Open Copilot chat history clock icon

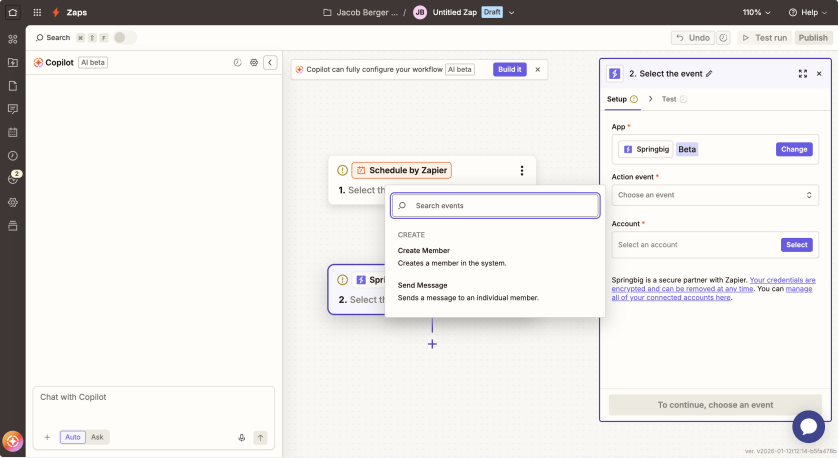[238, 63]
